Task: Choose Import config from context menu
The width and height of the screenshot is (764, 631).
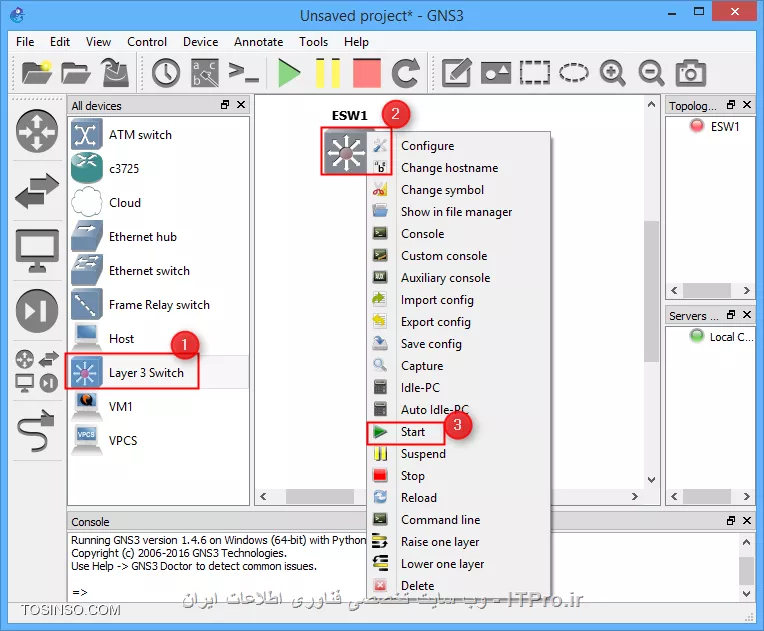Action: click(x=458, y=300)
